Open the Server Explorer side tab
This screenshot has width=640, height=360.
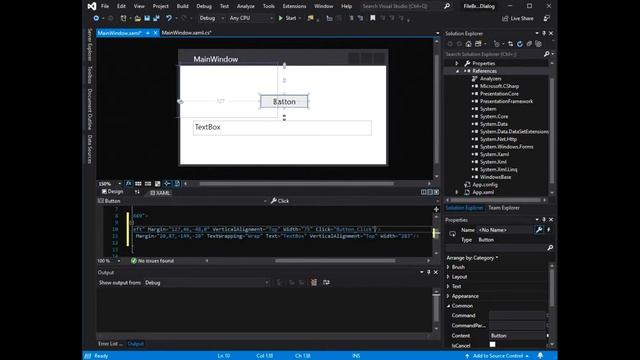tap(90, 45)
